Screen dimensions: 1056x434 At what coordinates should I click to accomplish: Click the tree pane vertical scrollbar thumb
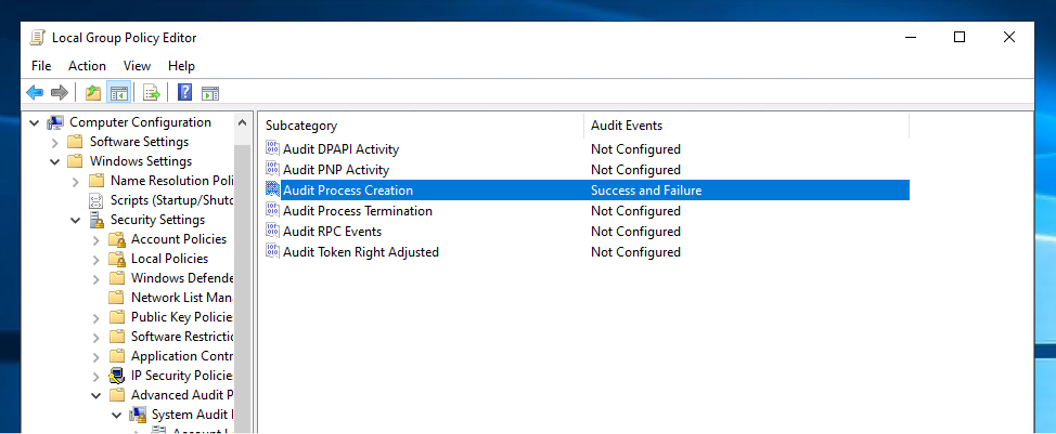coord(242,286)
